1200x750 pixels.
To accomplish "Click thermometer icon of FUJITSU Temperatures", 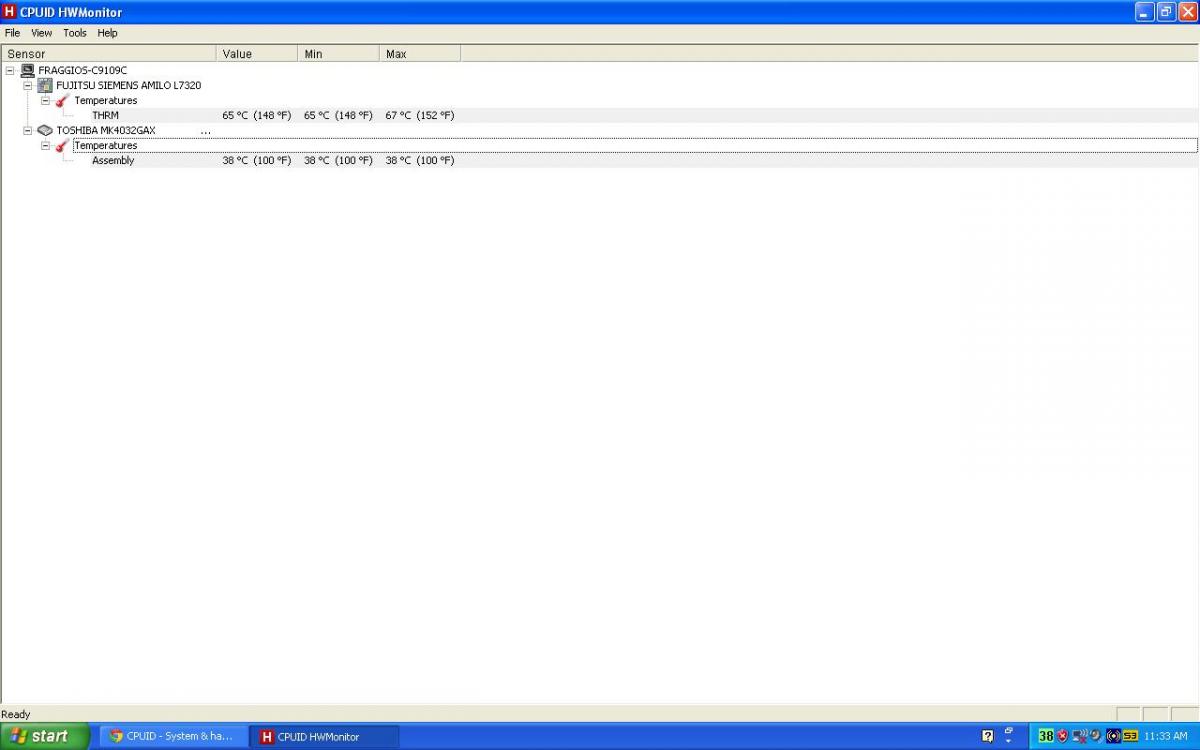I will coord(63,100).
